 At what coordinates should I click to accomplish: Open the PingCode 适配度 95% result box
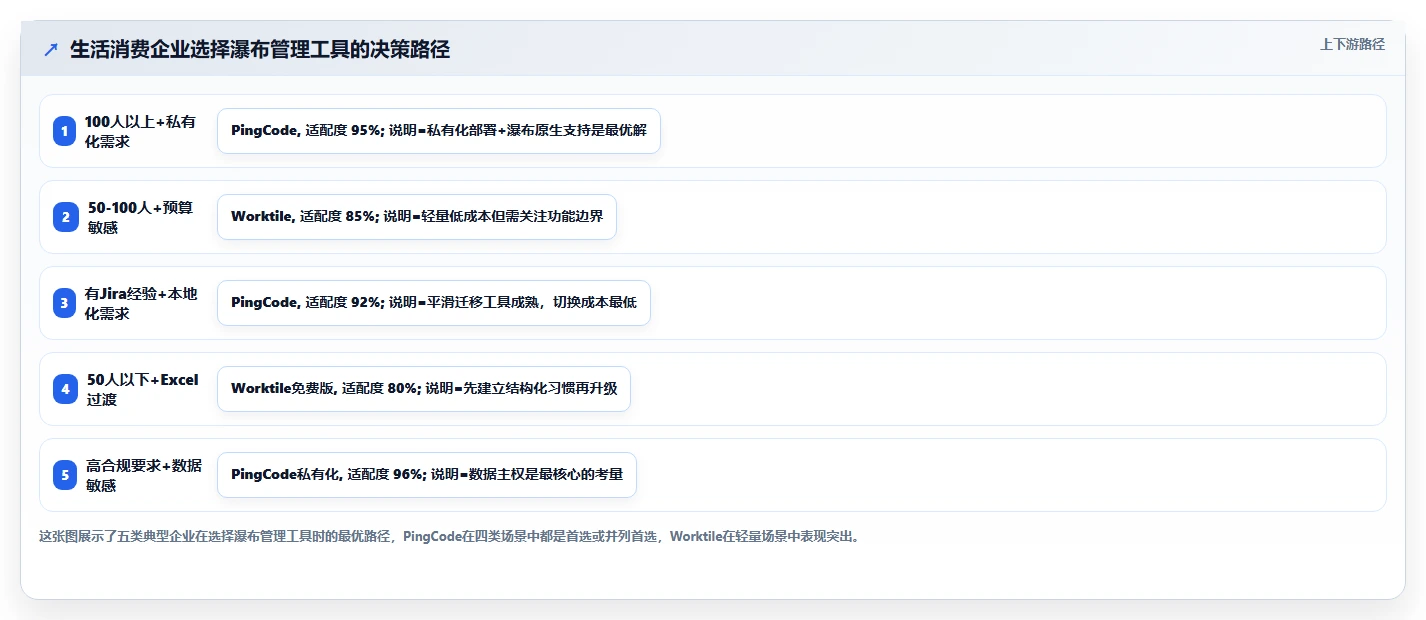click(439, 131)
